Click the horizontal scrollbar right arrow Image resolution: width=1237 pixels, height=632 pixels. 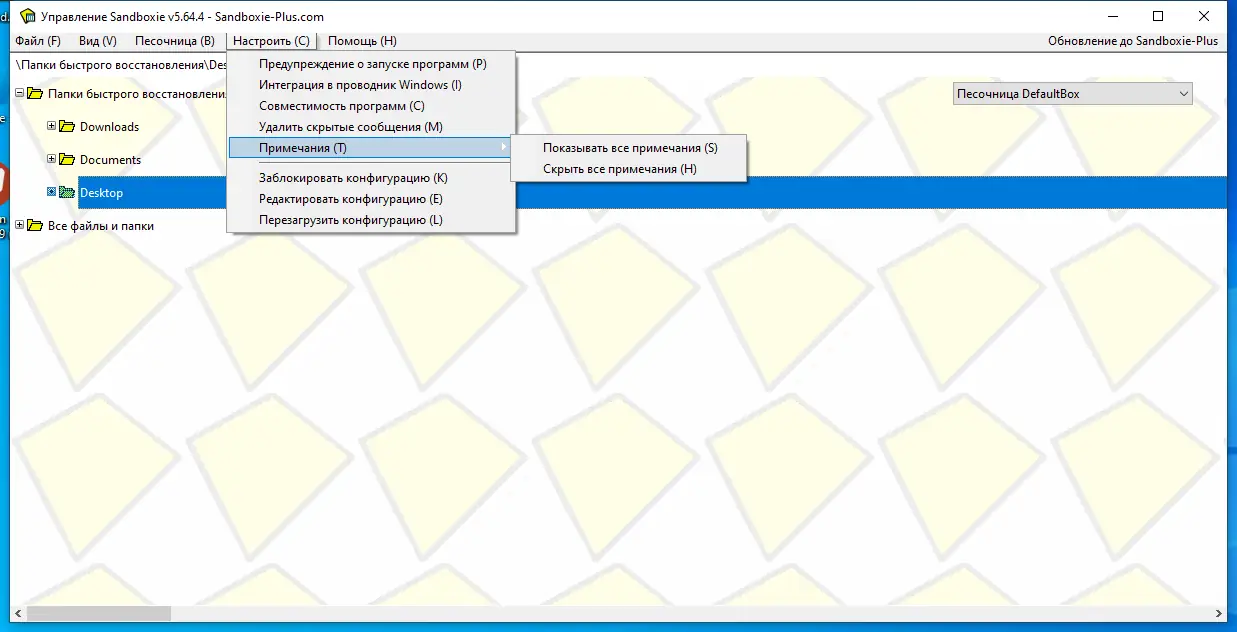[1217, 613]
